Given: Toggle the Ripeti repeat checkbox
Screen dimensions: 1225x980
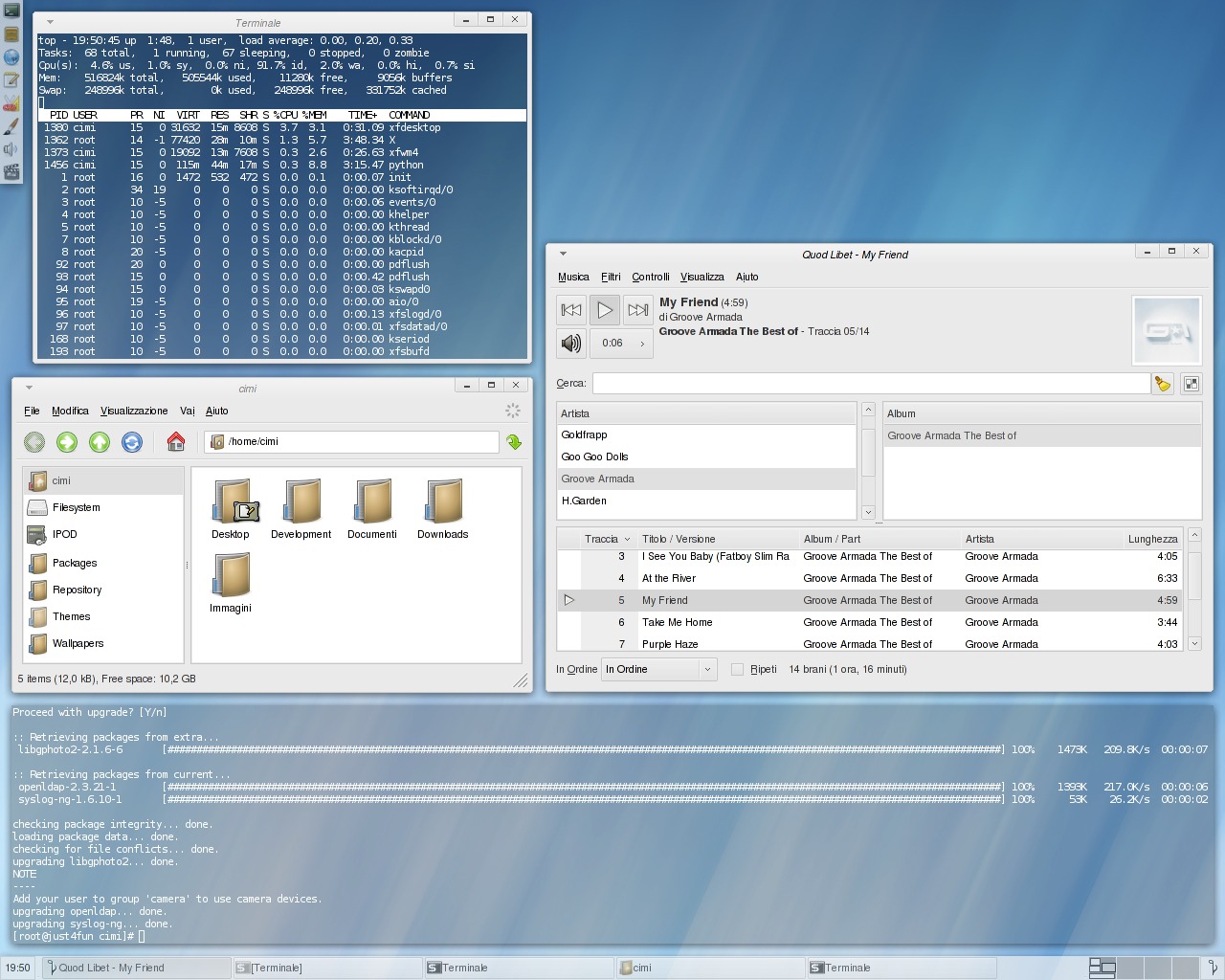Looking at the screenshot, I should (737, 669).
